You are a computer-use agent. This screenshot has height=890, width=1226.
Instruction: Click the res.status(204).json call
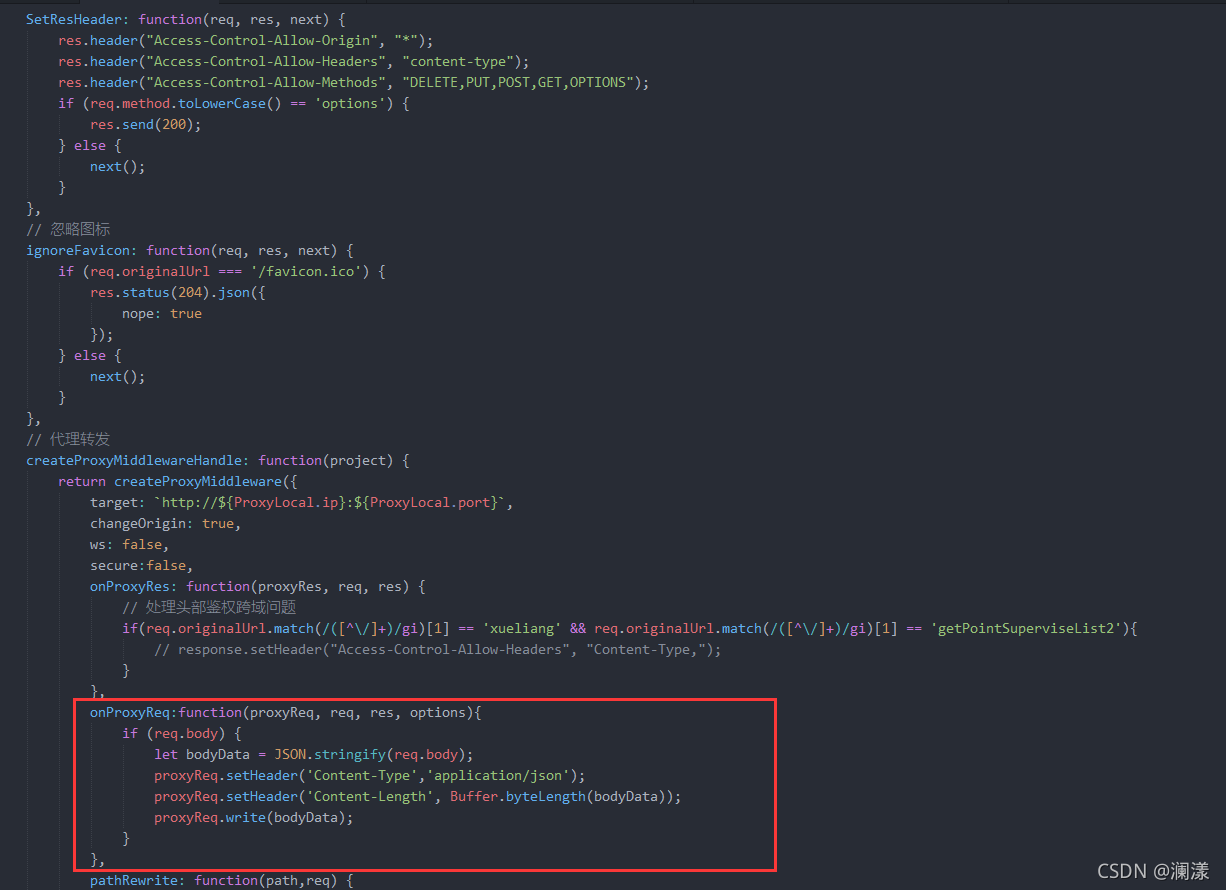178,292
